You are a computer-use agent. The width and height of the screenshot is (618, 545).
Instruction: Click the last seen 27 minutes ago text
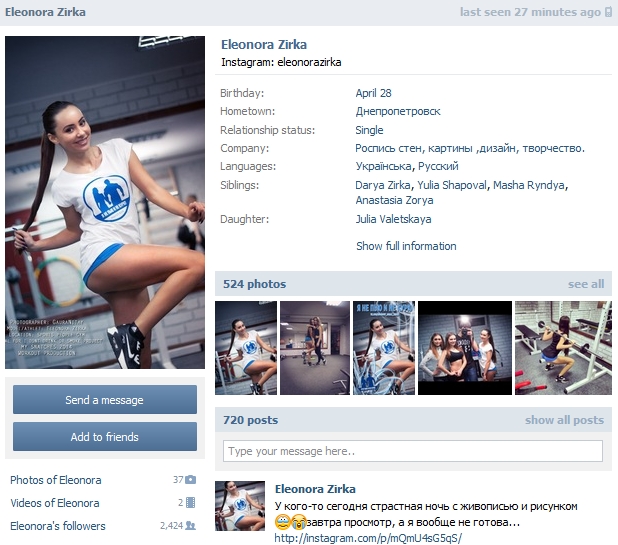pyautogui.click(x=531, y=12)
